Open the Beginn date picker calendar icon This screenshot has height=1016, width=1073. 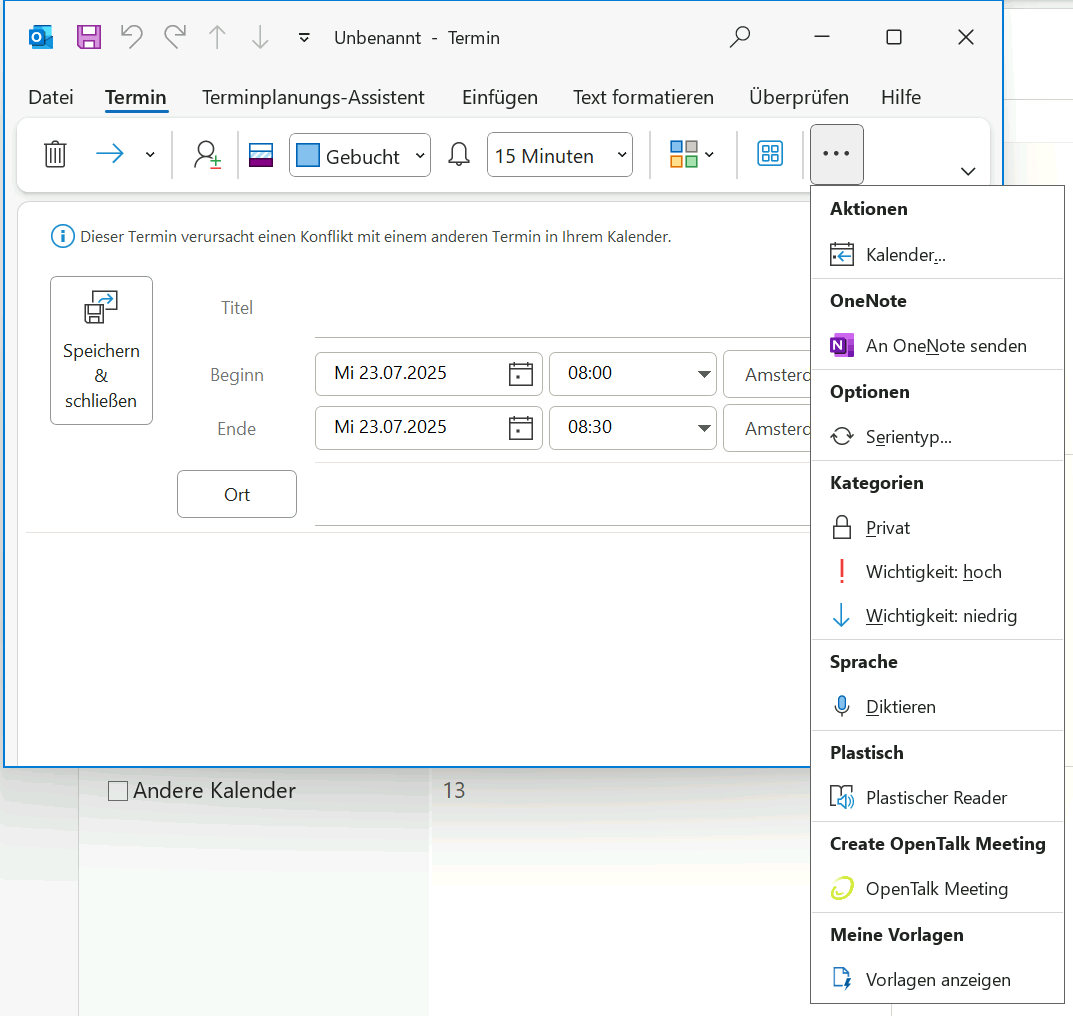pos(520,373)
